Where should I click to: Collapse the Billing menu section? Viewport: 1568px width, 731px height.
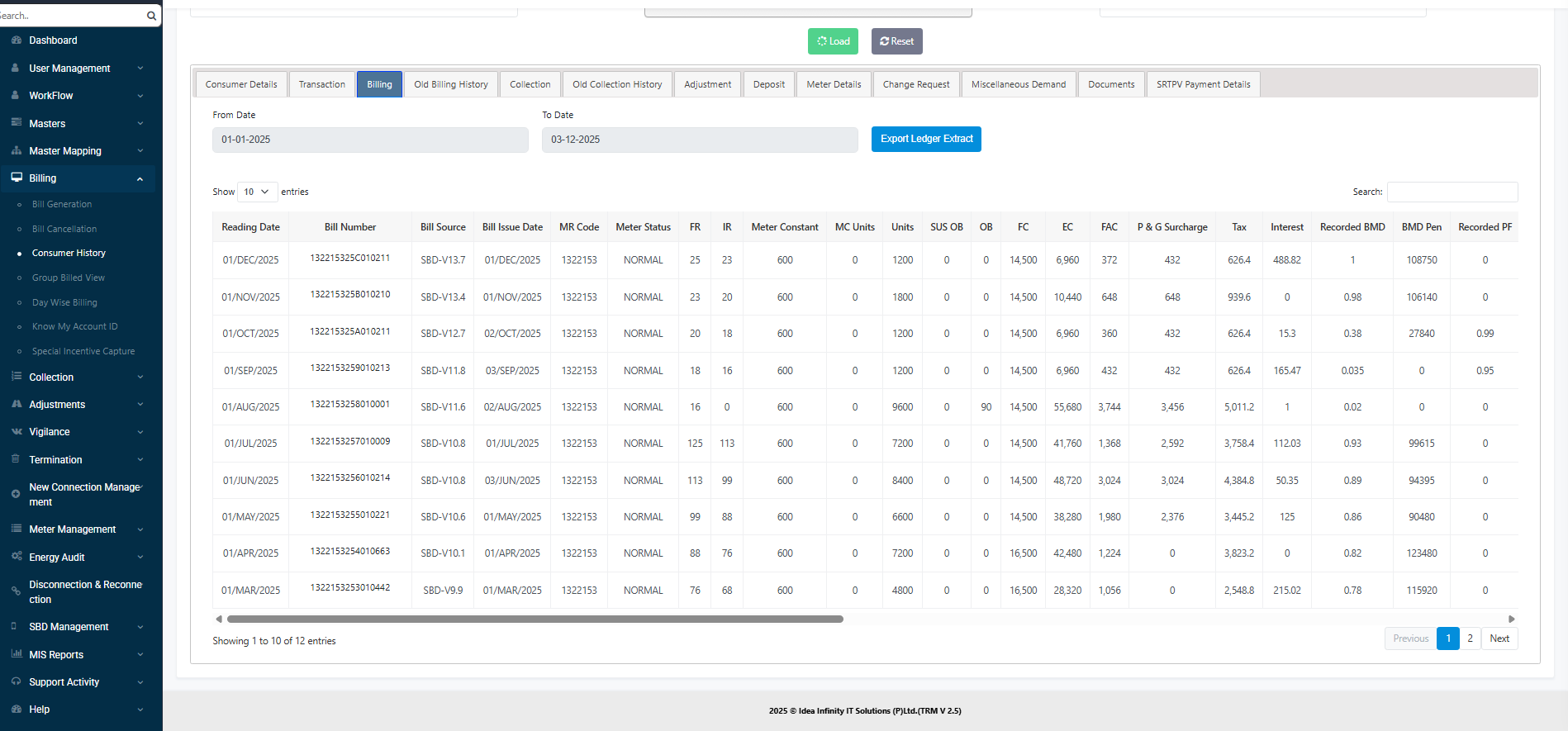point(140,178)
